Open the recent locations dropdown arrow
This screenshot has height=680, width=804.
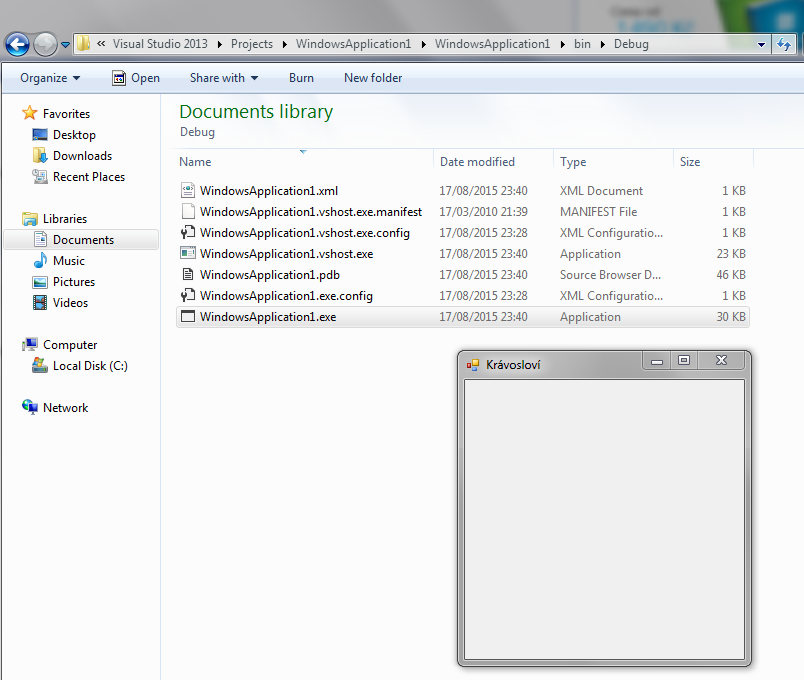point(66,45)
